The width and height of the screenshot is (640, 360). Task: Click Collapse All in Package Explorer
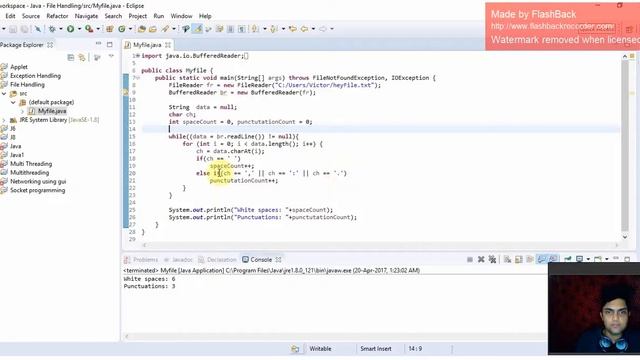(71, 58)
